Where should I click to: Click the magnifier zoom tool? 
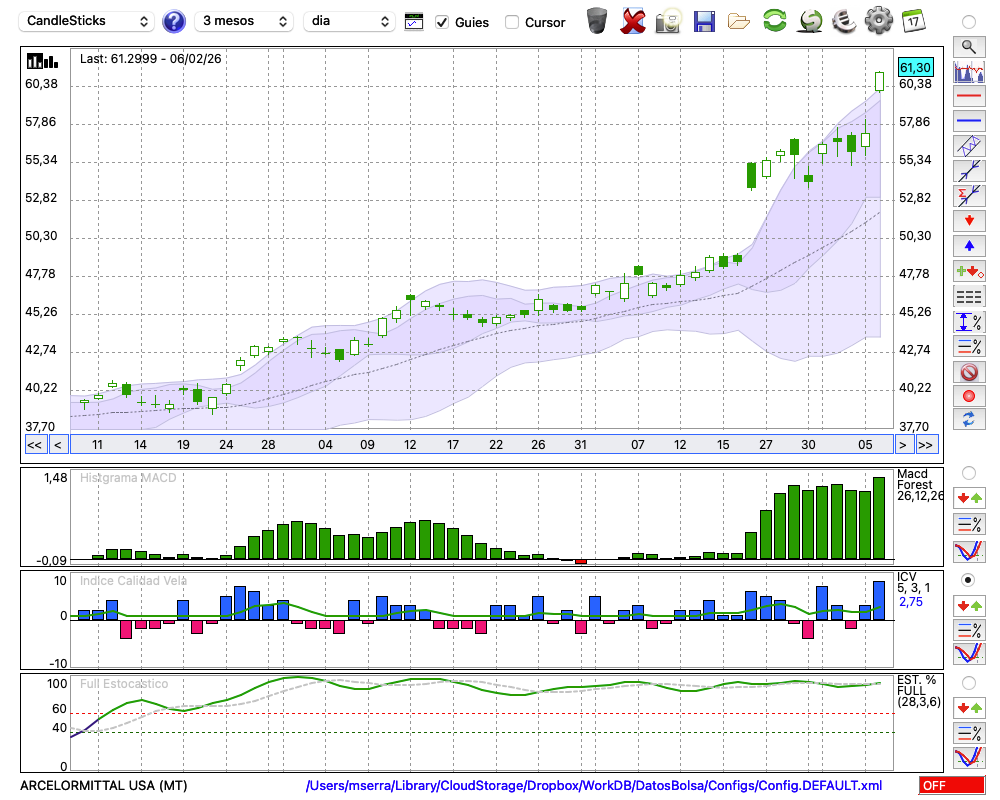click(x=969, y=46)
